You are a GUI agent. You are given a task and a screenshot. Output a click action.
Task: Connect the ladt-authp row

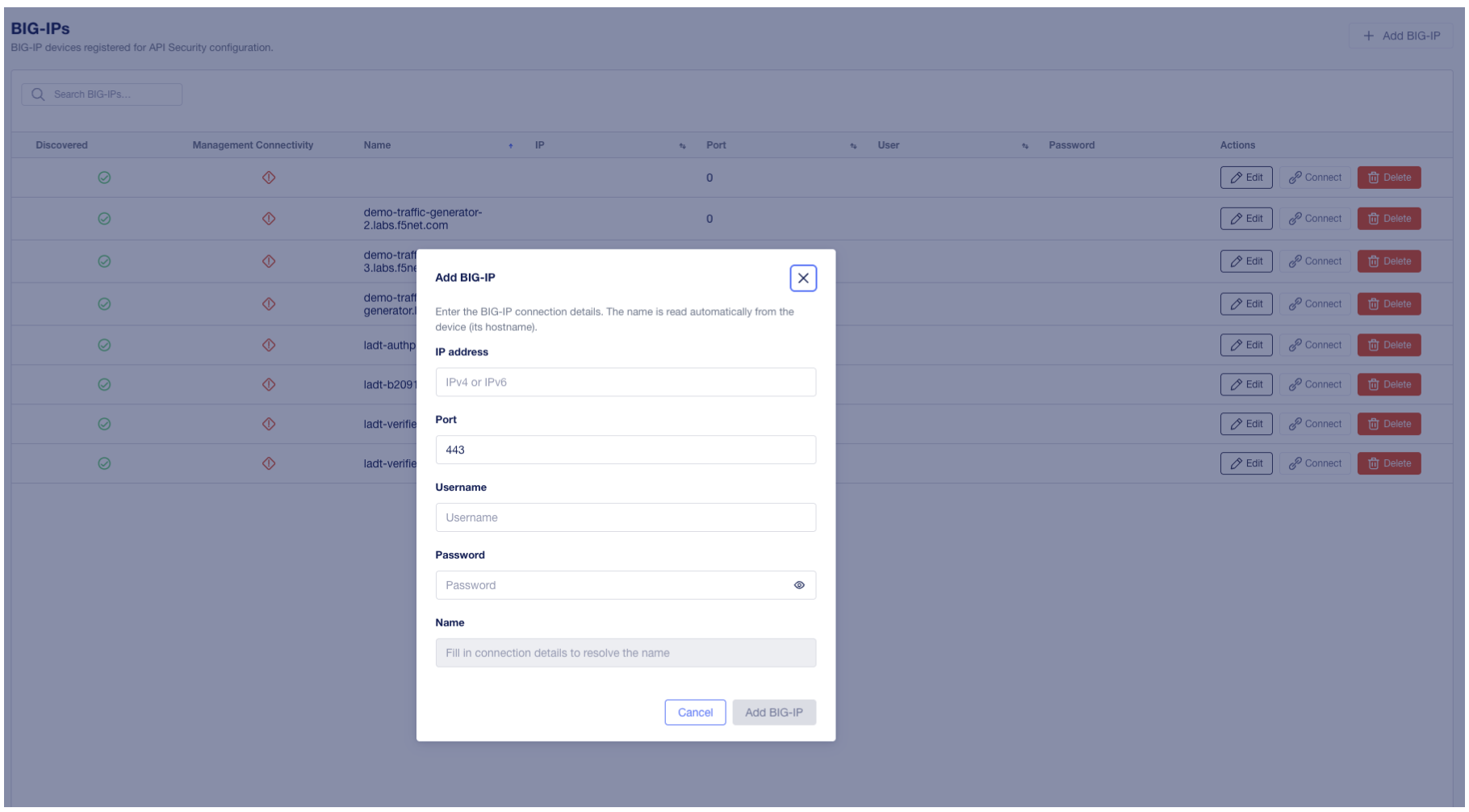[x=1315, y=345]
